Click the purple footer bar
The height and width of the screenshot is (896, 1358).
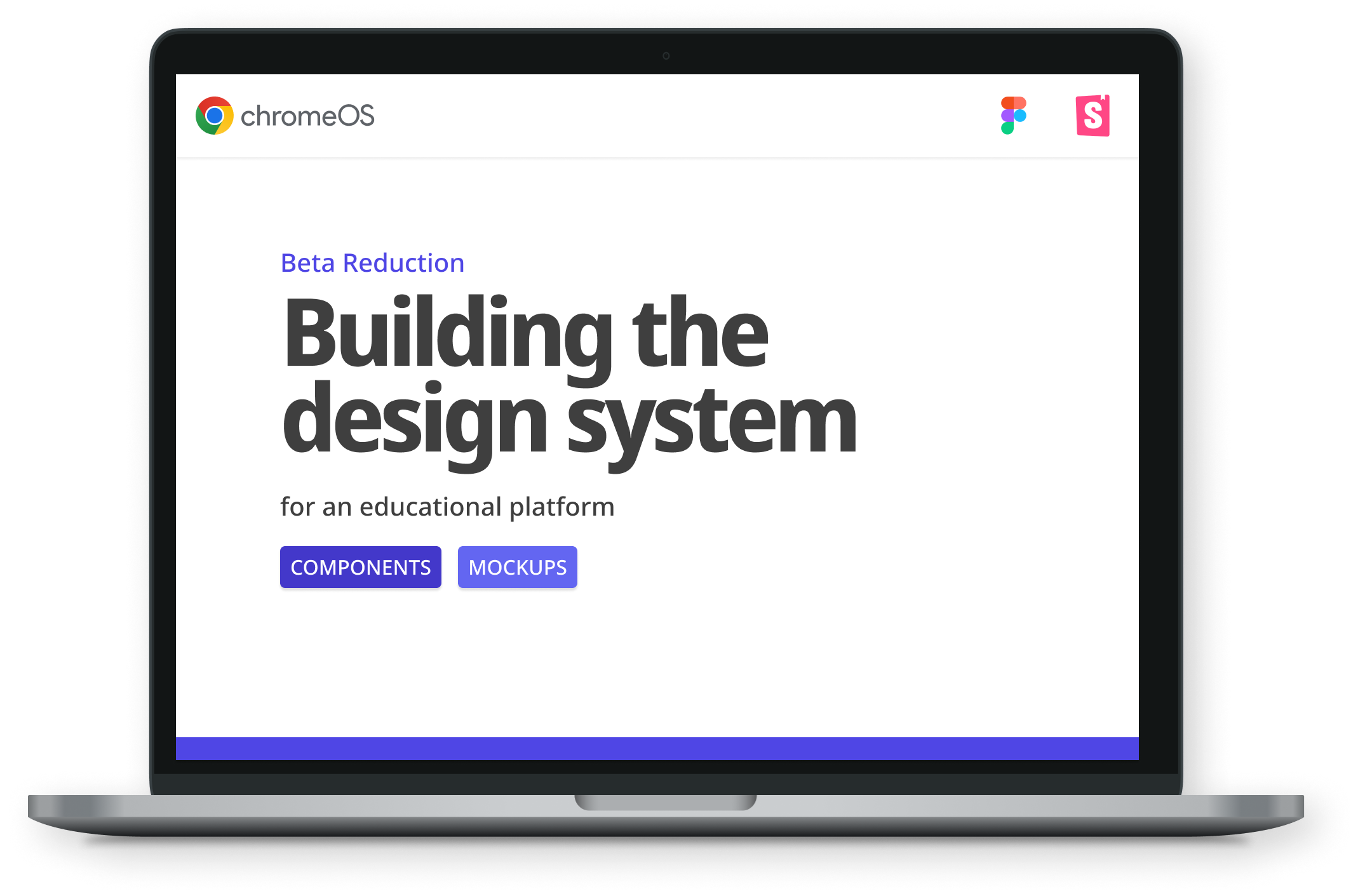[x=657, y=749]
